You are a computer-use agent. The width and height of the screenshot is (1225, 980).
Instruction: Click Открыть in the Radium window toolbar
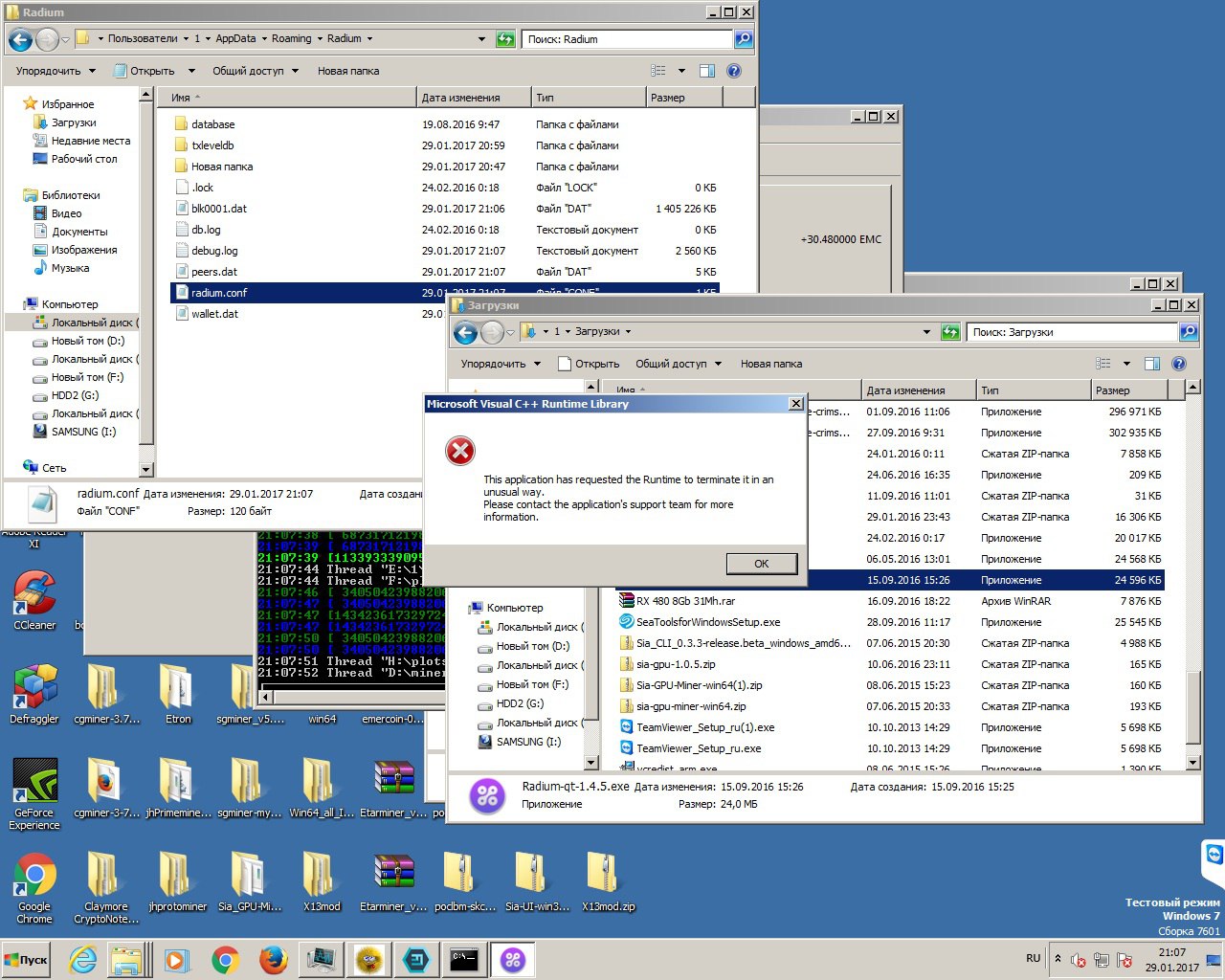[x=145, y=71]
